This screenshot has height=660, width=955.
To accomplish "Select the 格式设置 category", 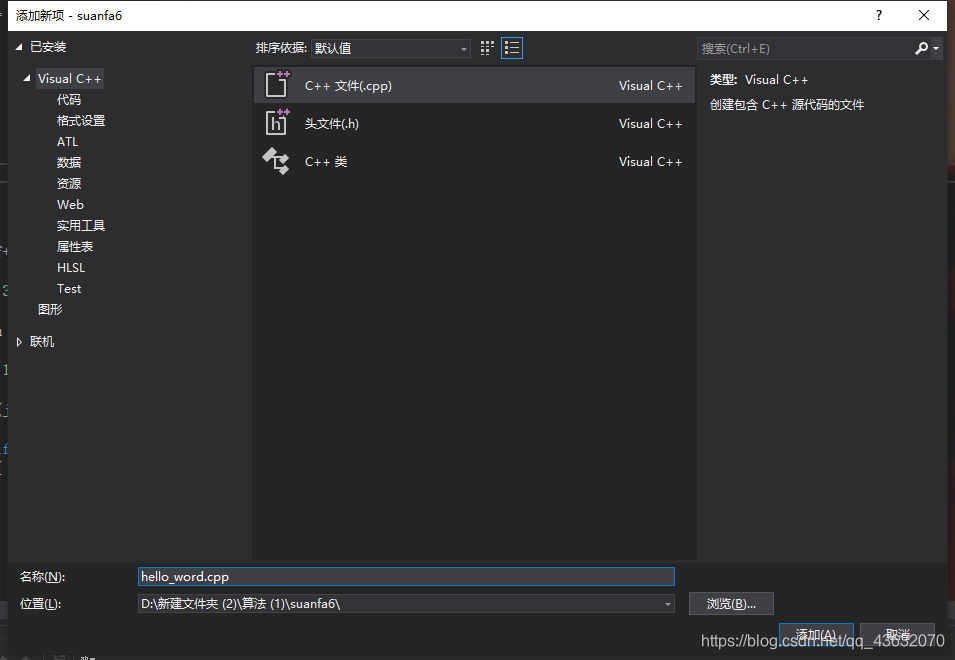I will click(81, 121).
